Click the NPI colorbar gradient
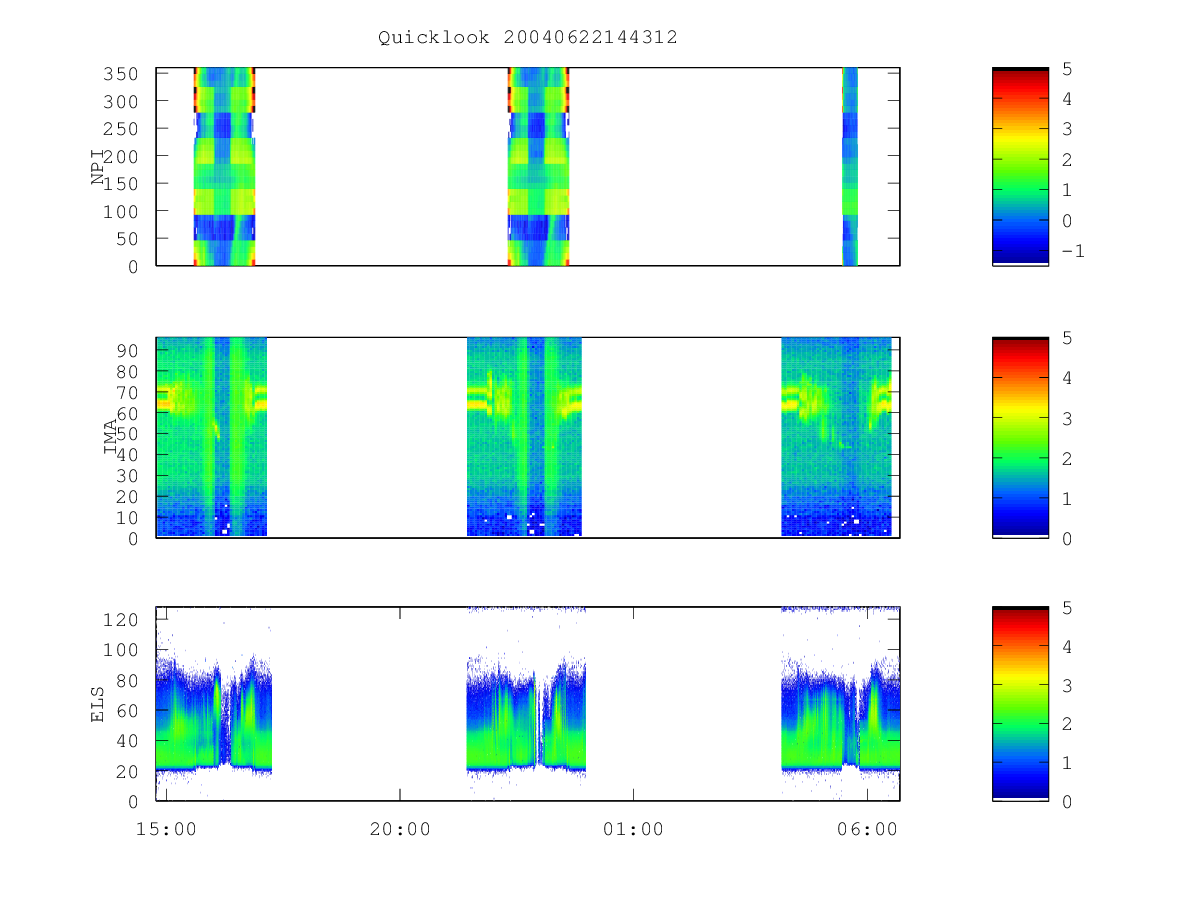The width and height of the screenshot is (1200, 900). pyautogui.click(x=1020, y=166)
